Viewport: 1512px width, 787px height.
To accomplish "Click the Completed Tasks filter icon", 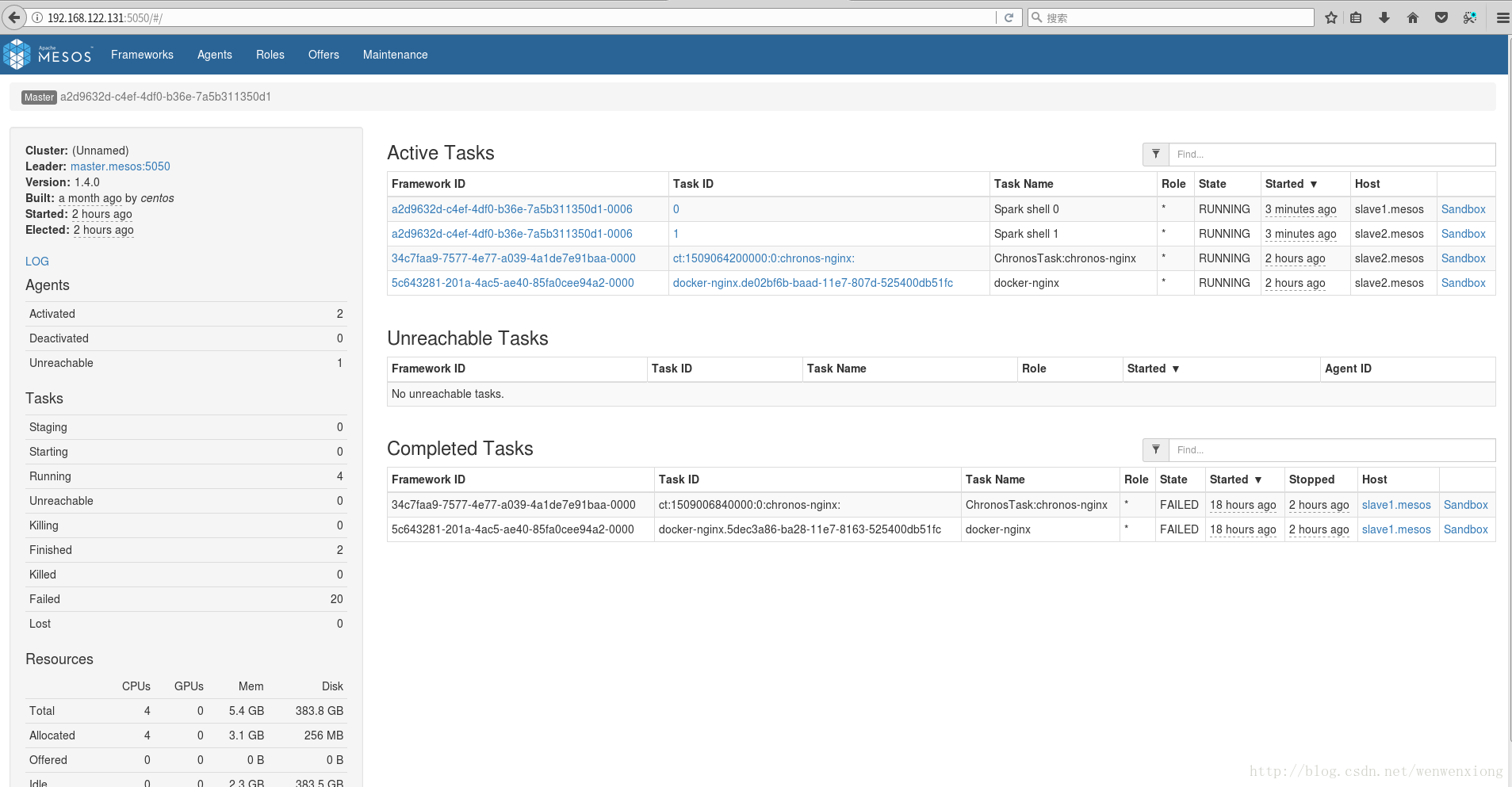I will [1156, 450].
